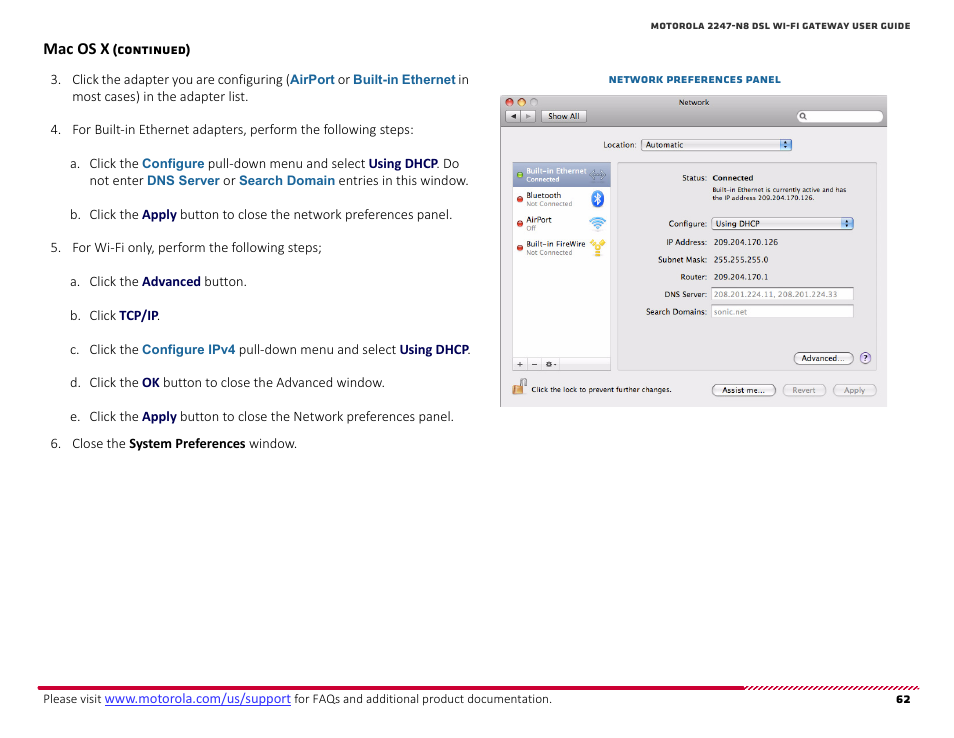Click the DNS Server input field
This screenshot has height=738, width=954.
(782, 294)
